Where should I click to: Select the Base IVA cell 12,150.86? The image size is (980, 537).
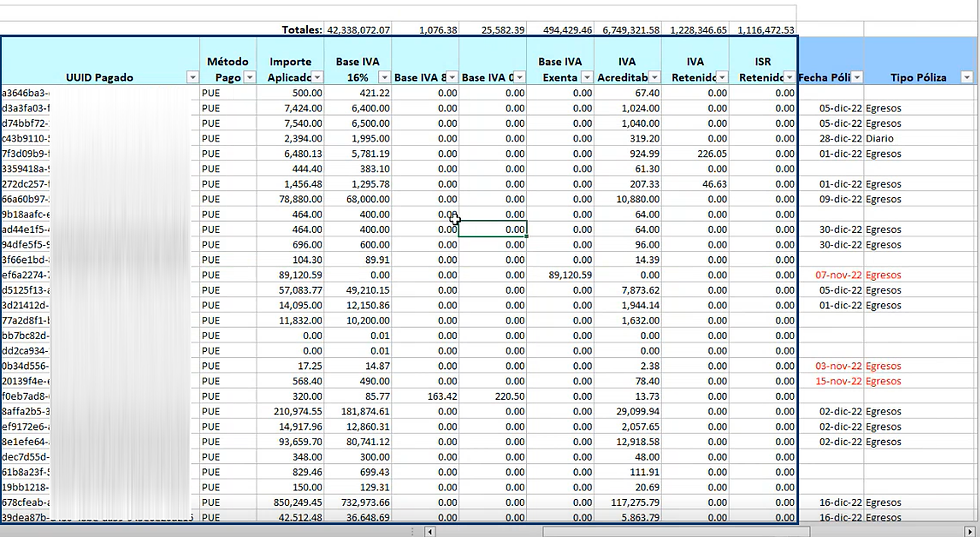tap(358, 305)
